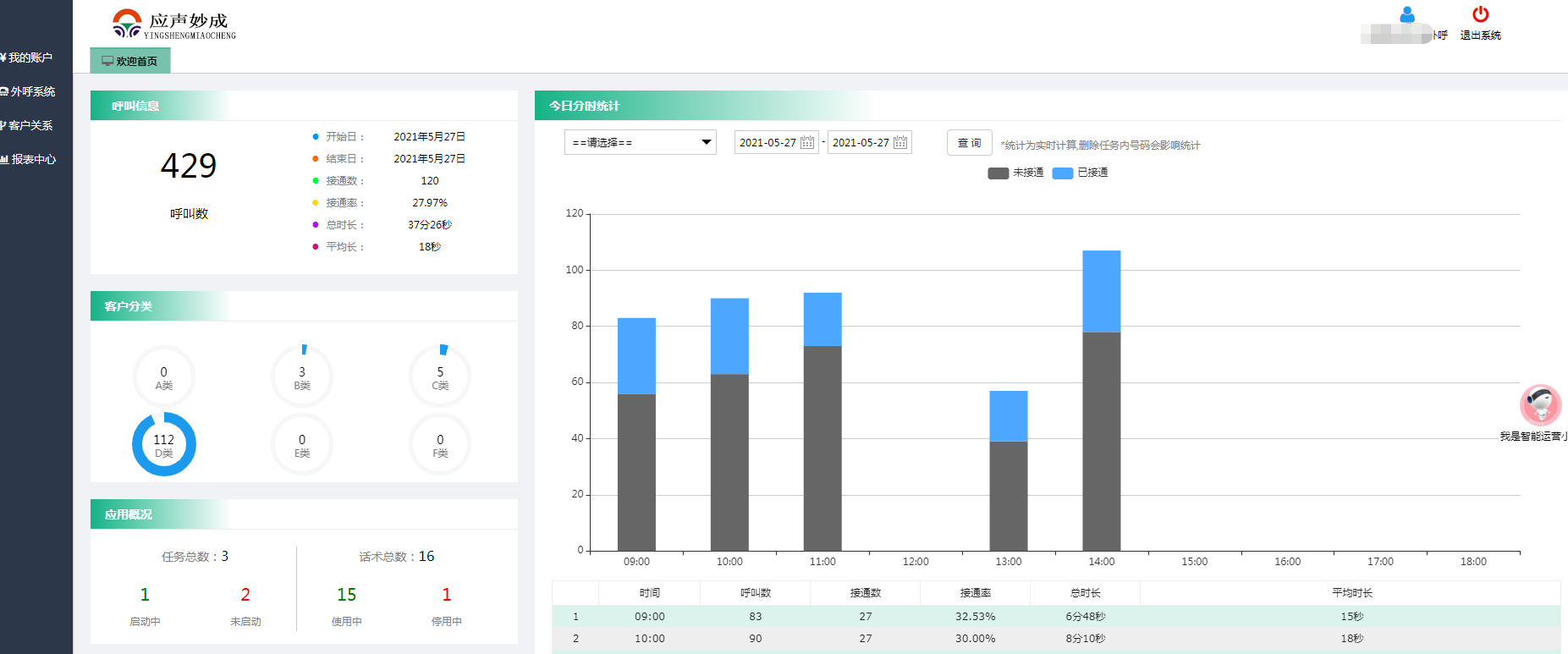
Task: Click the 429 call count number
Action: coord(189,166)
